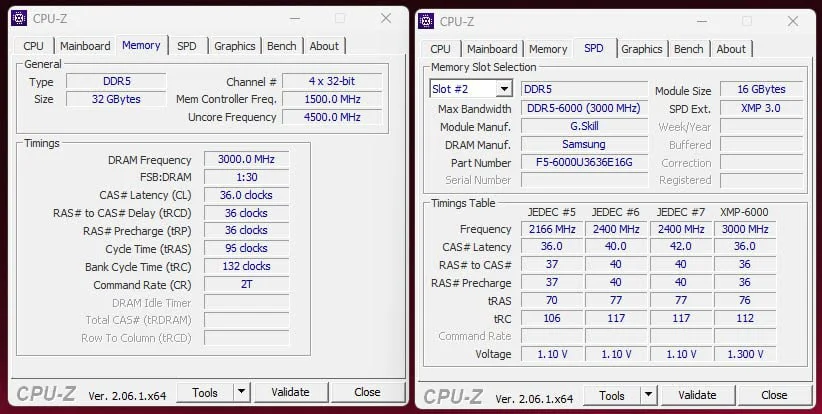
Task: Click the 32 GBytes Size field
Action: coord(116,99)
